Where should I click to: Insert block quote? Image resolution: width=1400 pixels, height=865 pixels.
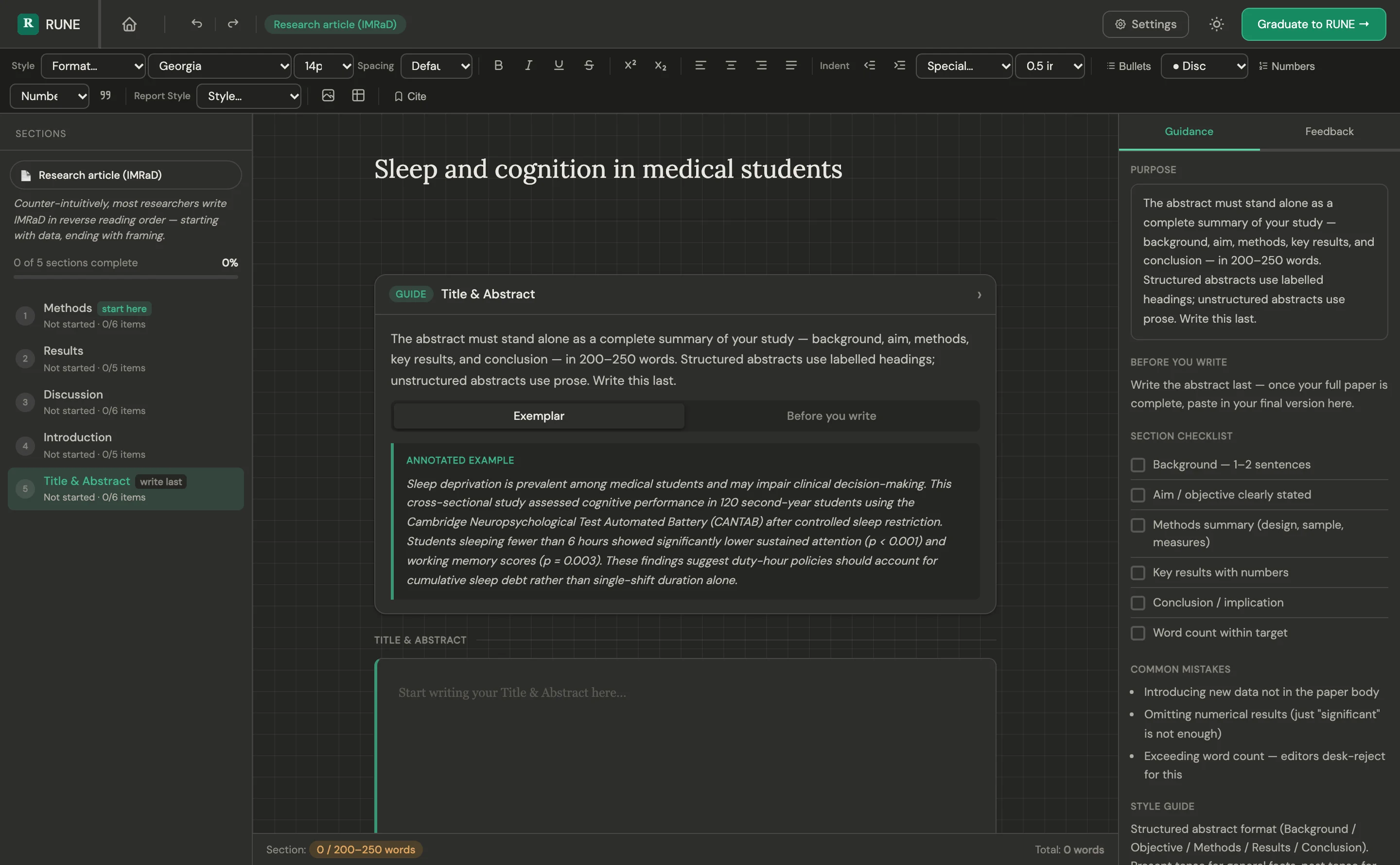[105, 96]
